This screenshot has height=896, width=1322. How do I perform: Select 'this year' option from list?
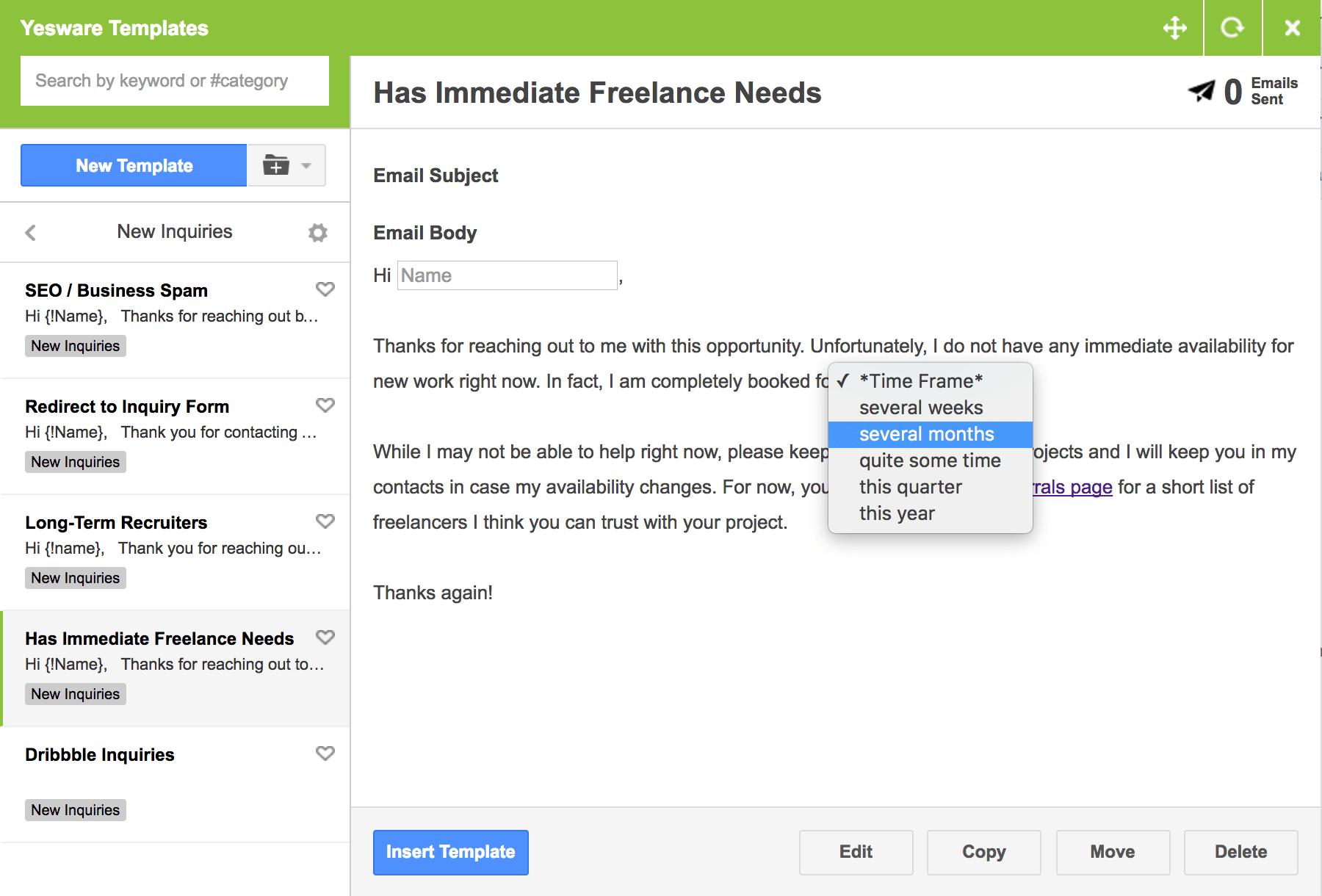pyautogui.click(x=896, y=513)
